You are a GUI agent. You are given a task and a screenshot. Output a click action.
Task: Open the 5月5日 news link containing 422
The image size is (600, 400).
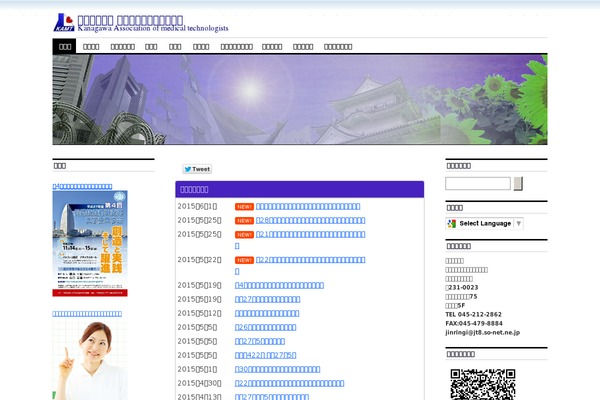click(266, 355)
